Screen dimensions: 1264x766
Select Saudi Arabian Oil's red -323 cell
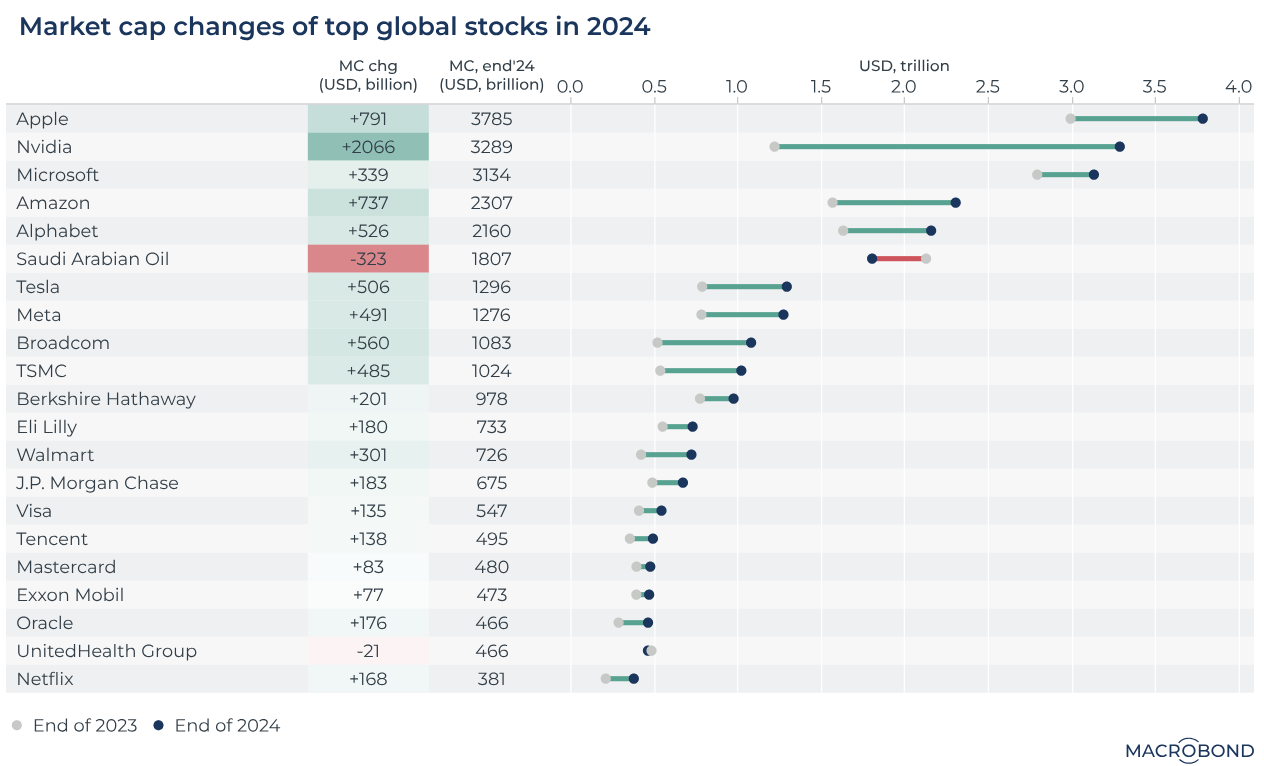point(368,259)
